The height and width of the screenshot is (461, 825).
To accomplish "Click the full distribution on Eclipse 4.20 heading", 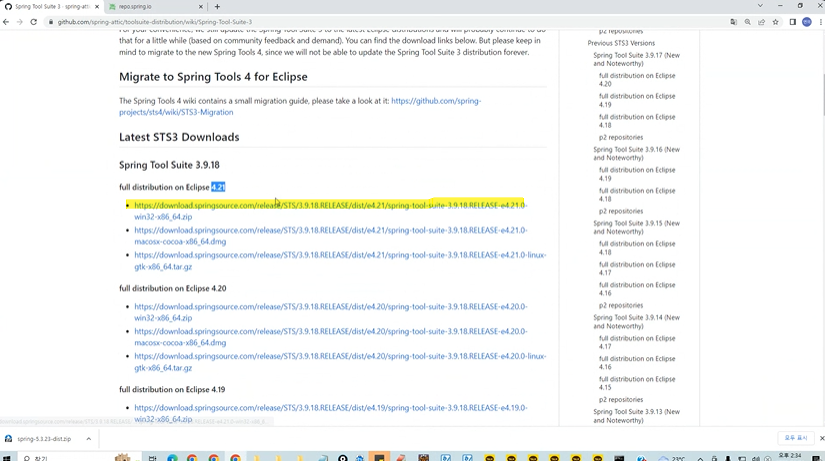I will pyautogui.click(x=173, y=288).
